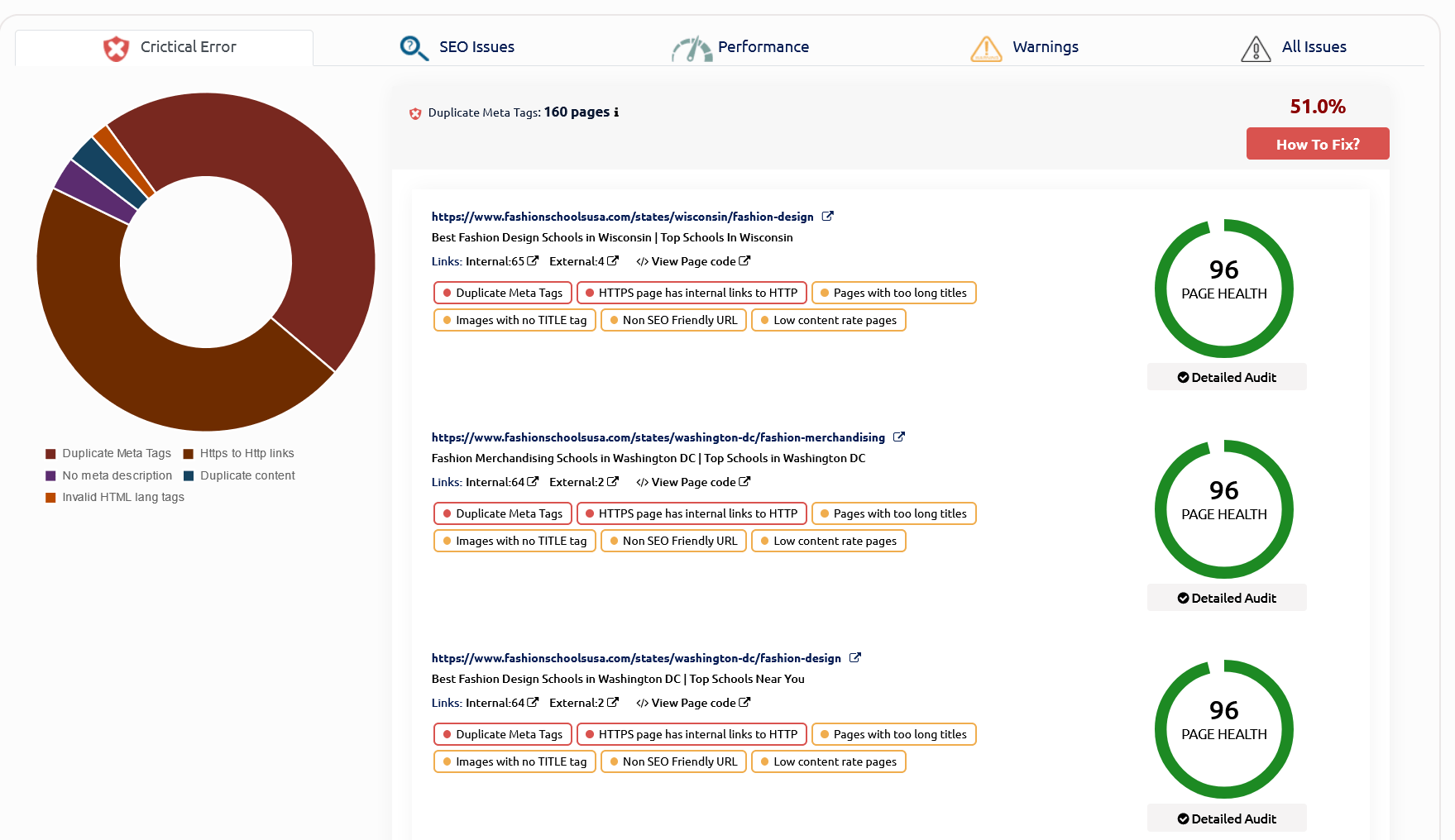Screen dimensions: 1455x840
Task: Click the Performance gauge icon
Action: [692, 49]
